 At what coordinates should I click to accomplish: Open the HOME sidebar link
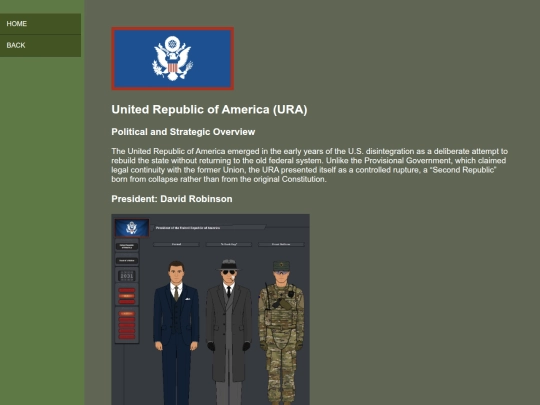[40, 24]
